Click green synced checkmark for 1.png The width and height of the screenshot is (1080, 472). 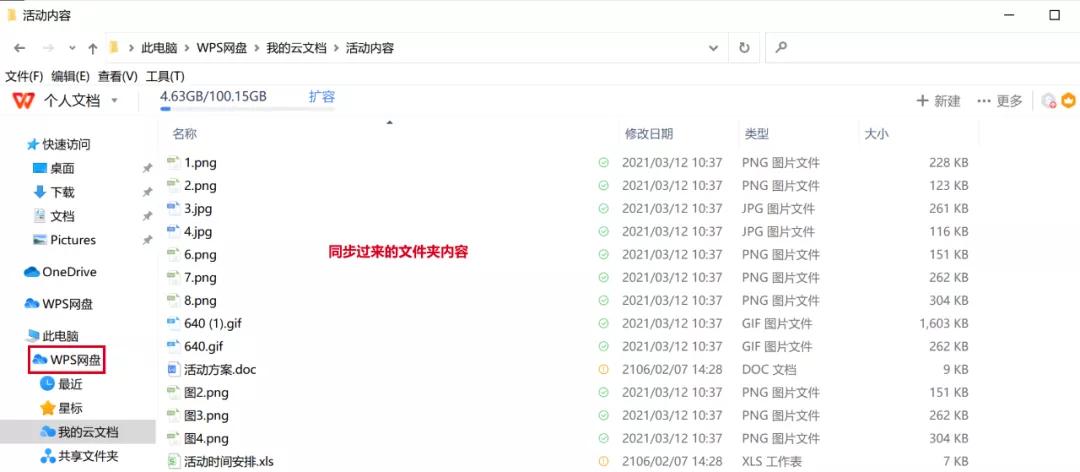603,163
